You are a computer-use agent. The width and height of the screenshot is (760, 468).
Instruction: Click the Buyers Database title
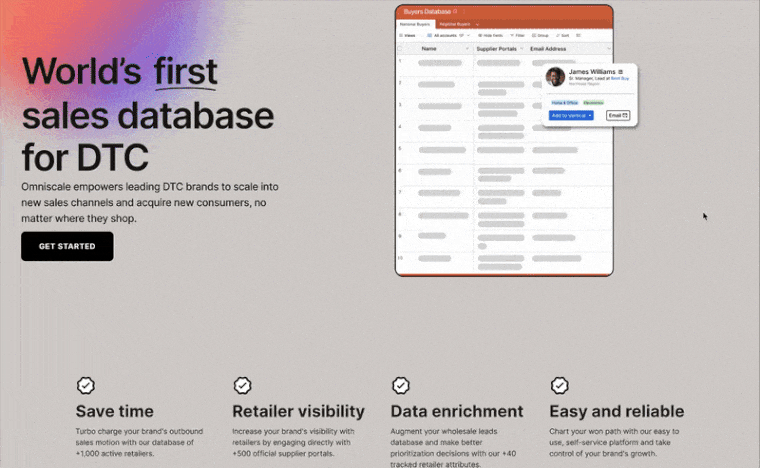[427, 12]
